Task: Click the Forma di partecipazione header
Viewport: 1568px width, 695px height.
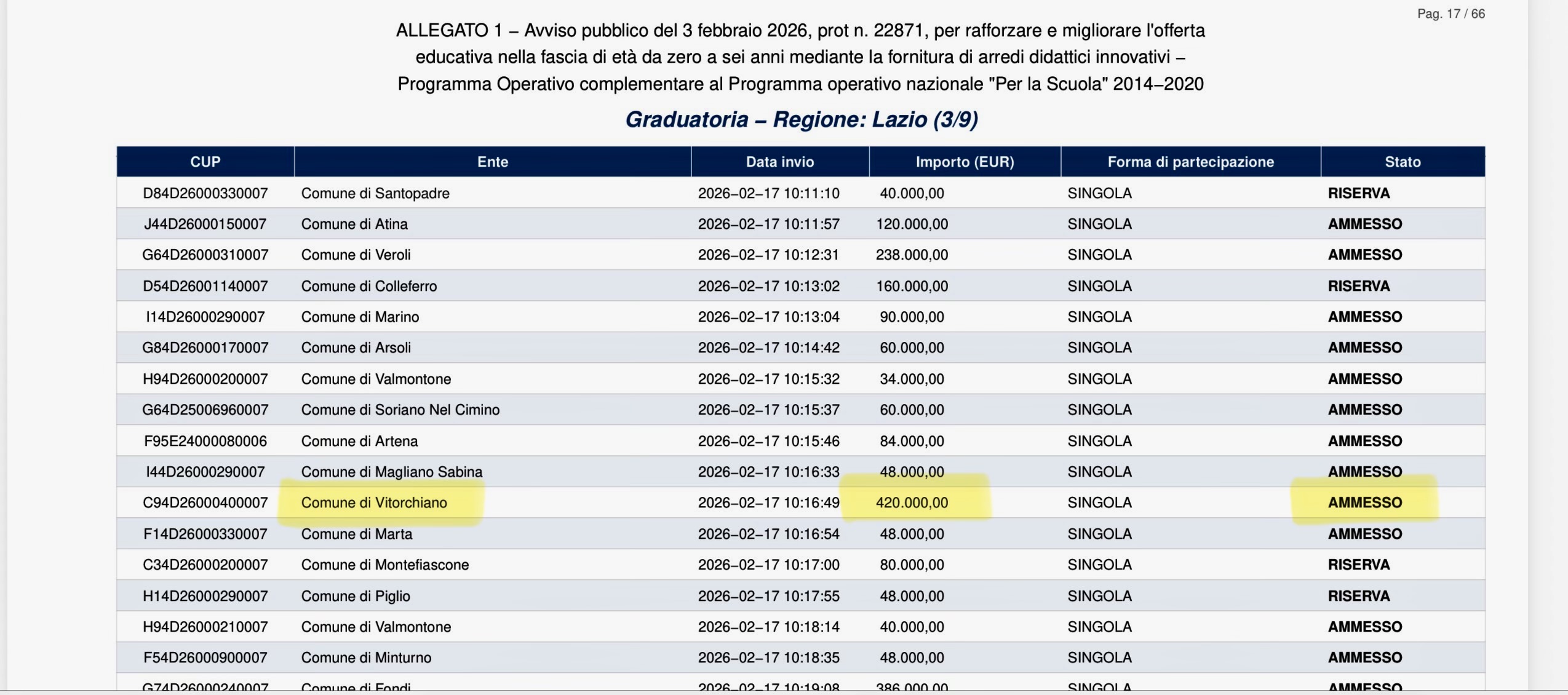Action: [x=1190, y=162]
